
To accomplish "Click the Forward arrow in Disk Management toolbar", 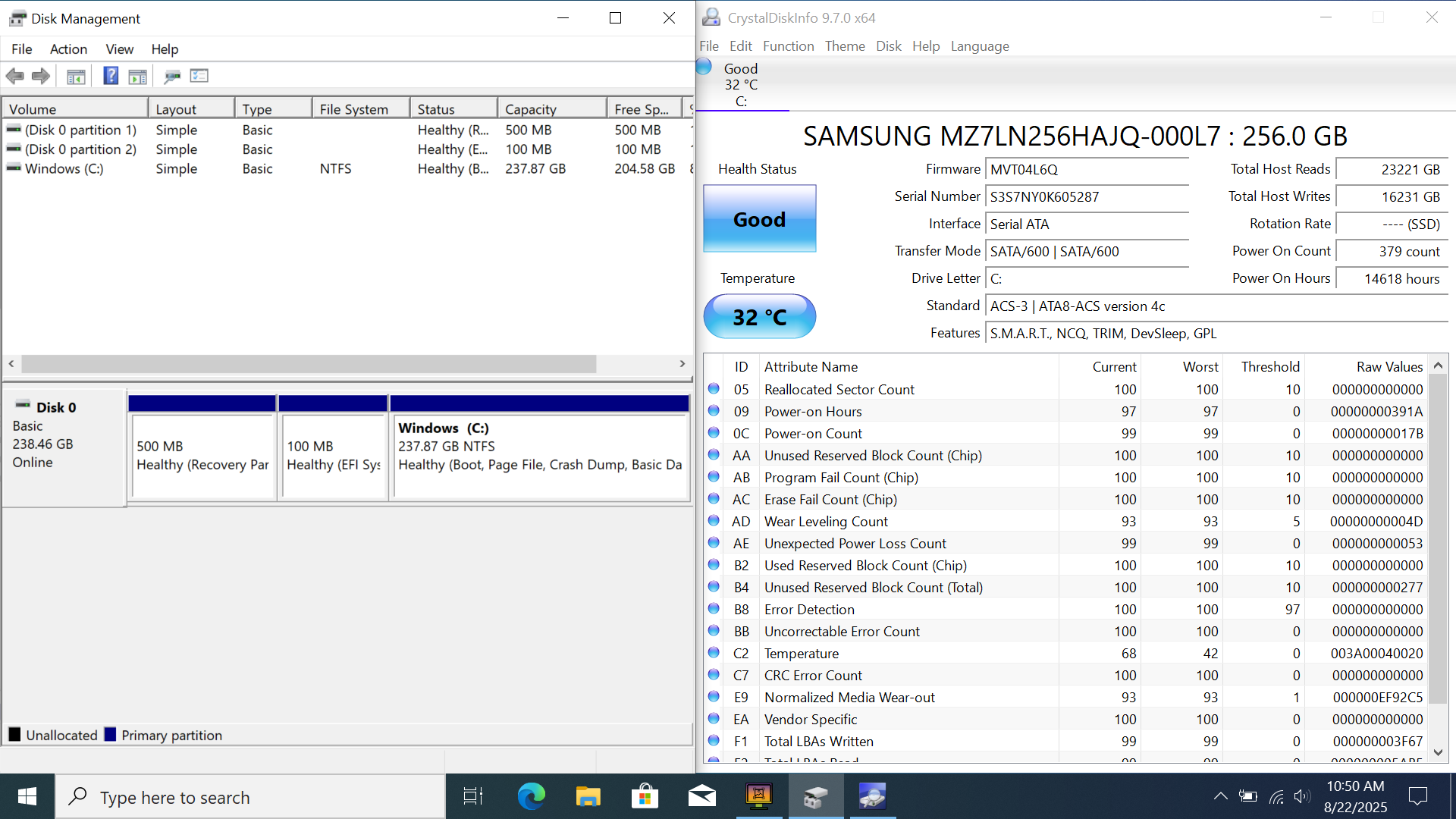I will tap(41, 76).
